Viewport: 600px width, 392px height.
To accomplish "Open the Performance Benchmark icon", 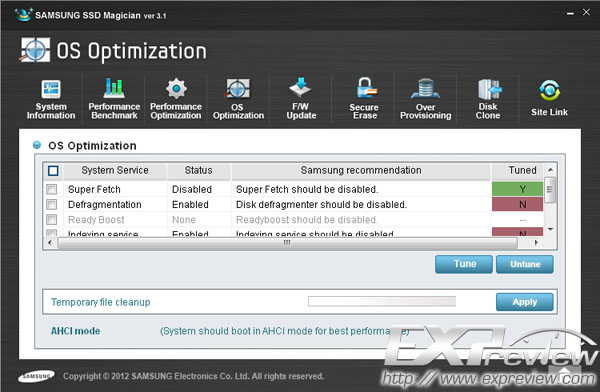I will (x=114, y=88).
